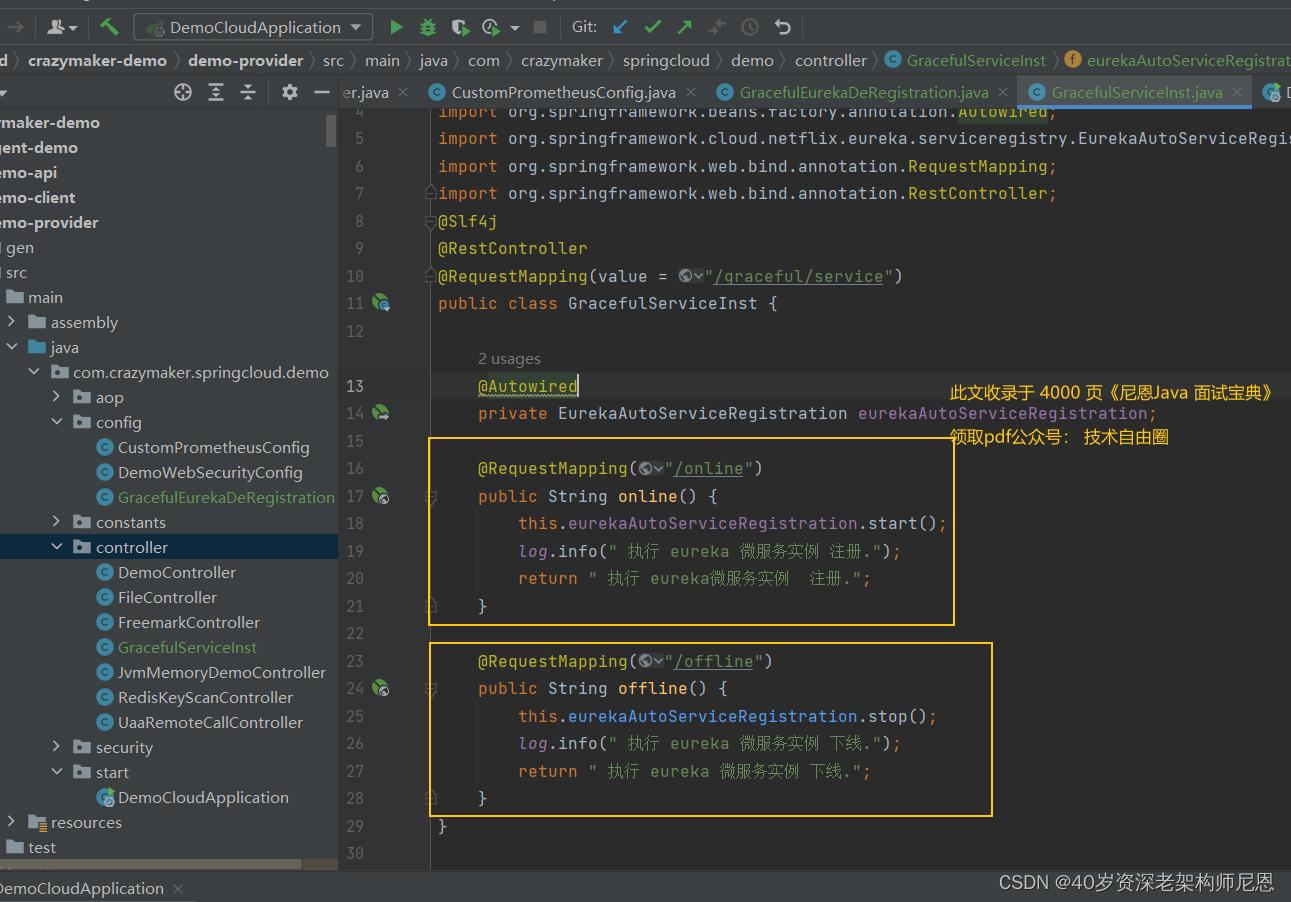Click the green Run button
The height and width of the screenshot is (902, 1291).
(396, 27)
